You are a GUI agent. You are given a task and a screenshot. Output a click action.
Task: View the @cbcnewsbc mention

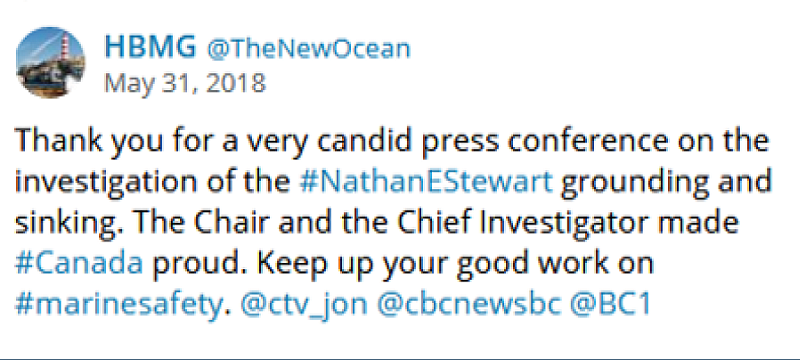point(469,304)
